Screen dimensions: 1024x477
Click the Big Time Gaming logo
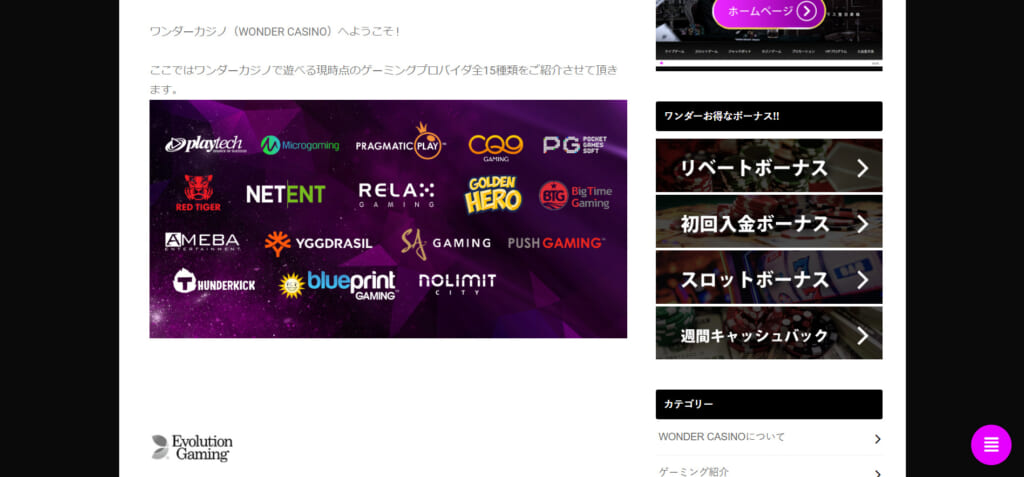575,195
